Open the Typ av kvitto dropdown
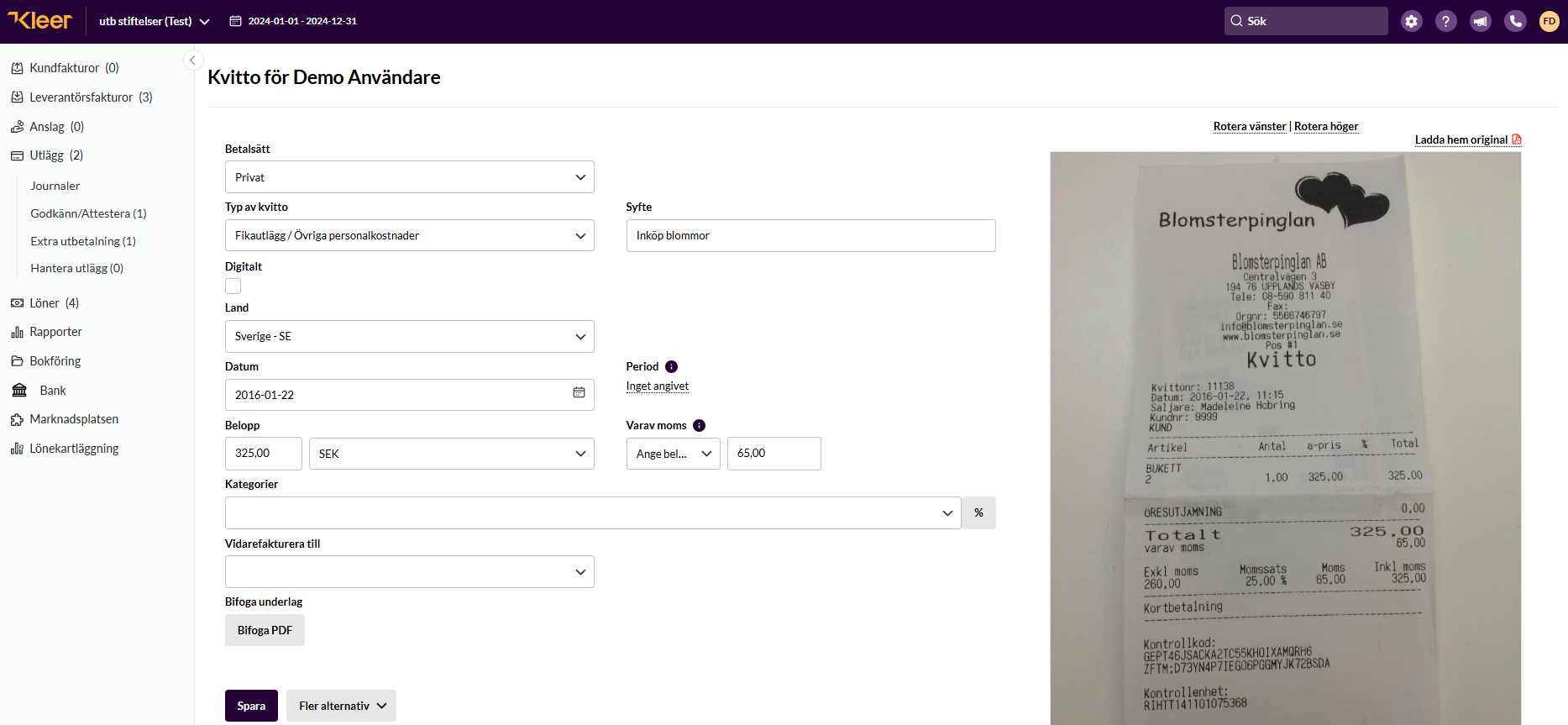1568x725 pixels. click(x=409, y=235)
